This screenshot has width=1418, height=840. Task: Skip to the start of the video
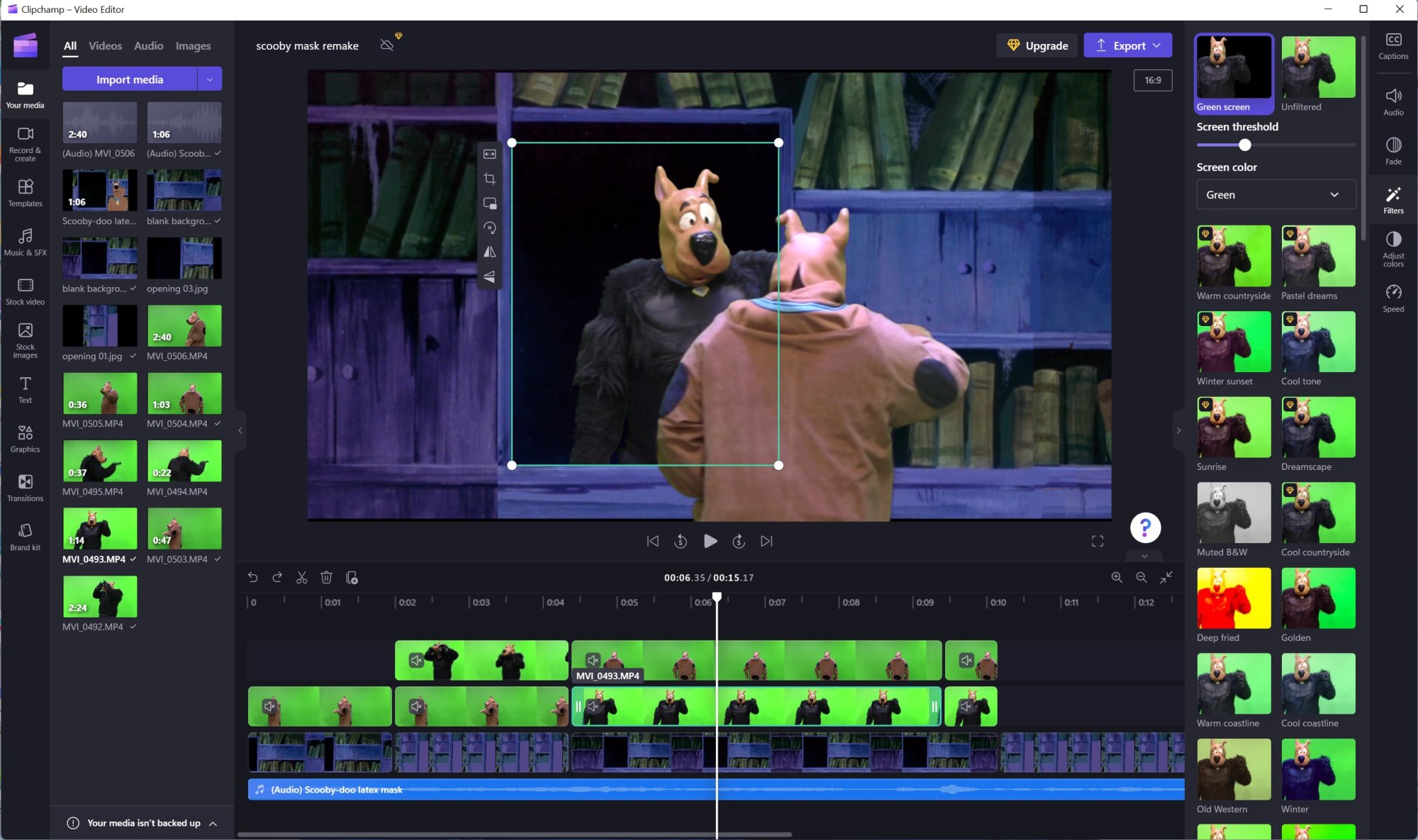pyautogui.click(x=653, y=541)
